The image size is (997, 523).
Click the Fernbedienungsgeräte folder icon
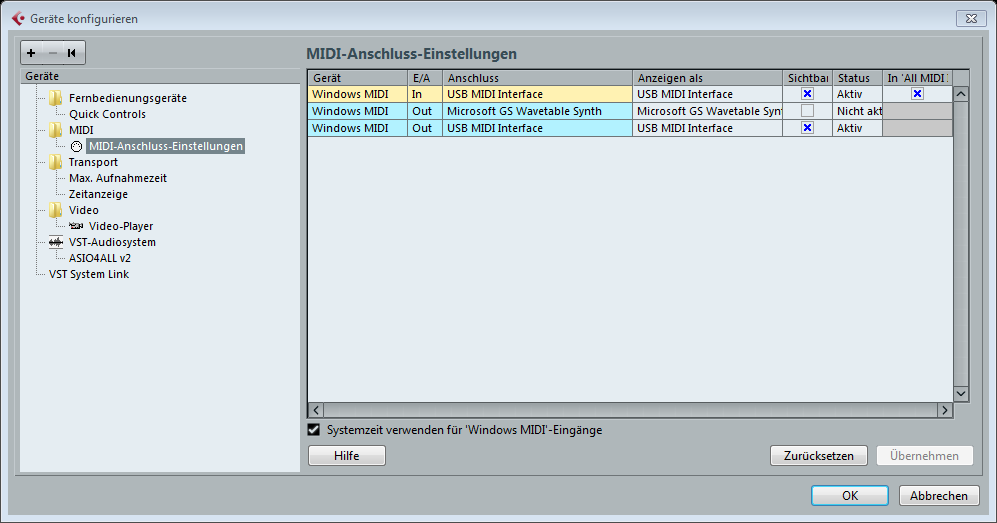56,98
